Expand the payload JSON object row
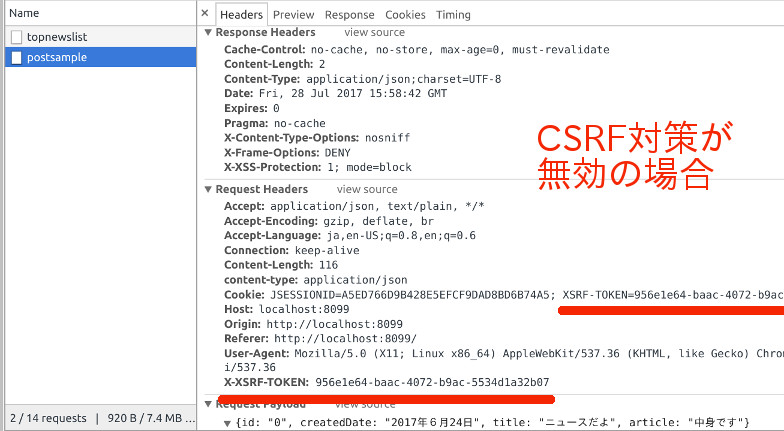This screenshot has width=784, height=431. pyautogui.click(x=228, y=423)
